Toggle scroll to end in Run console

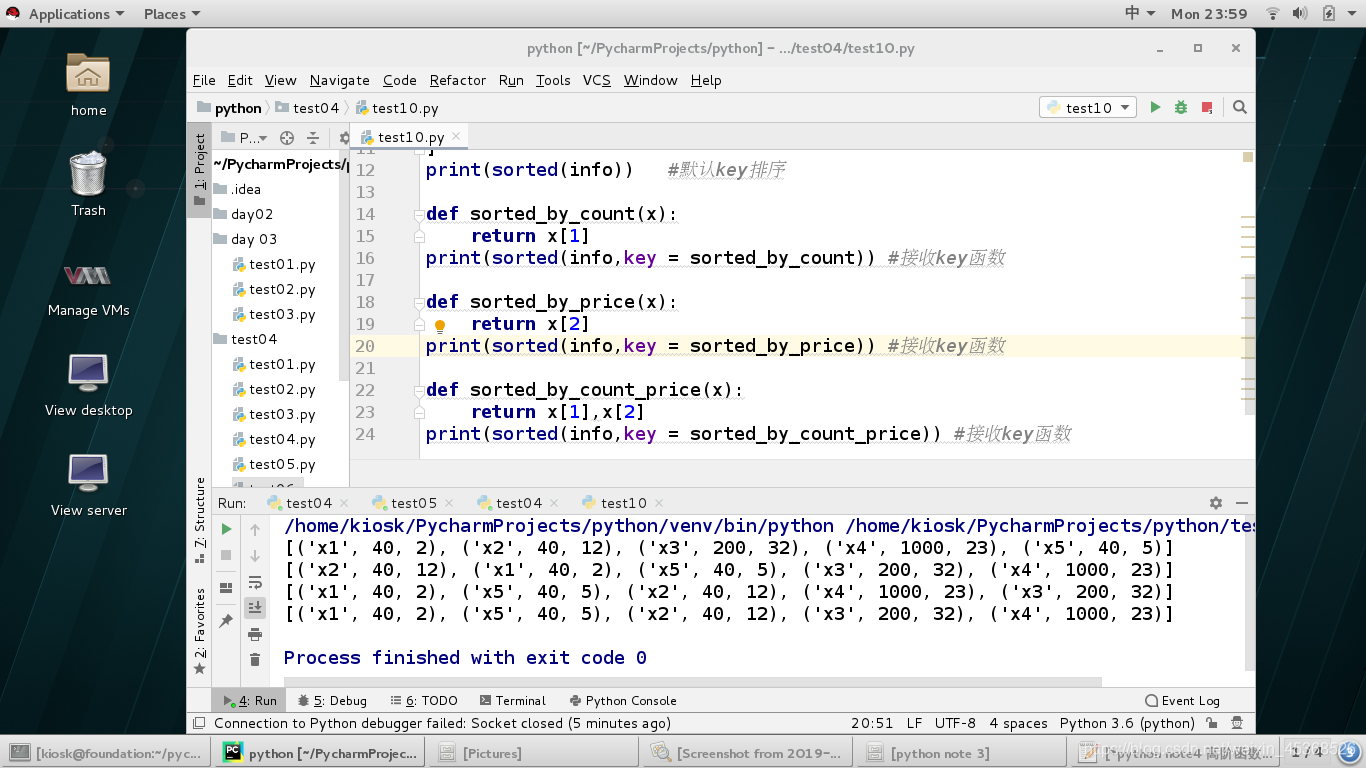point(255,607)
